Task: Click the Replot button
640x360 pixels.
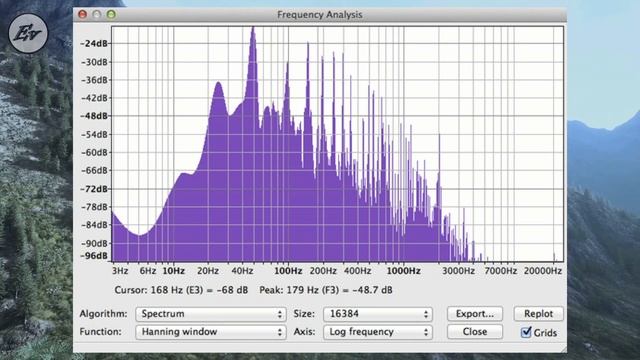Action: (538, 314)
